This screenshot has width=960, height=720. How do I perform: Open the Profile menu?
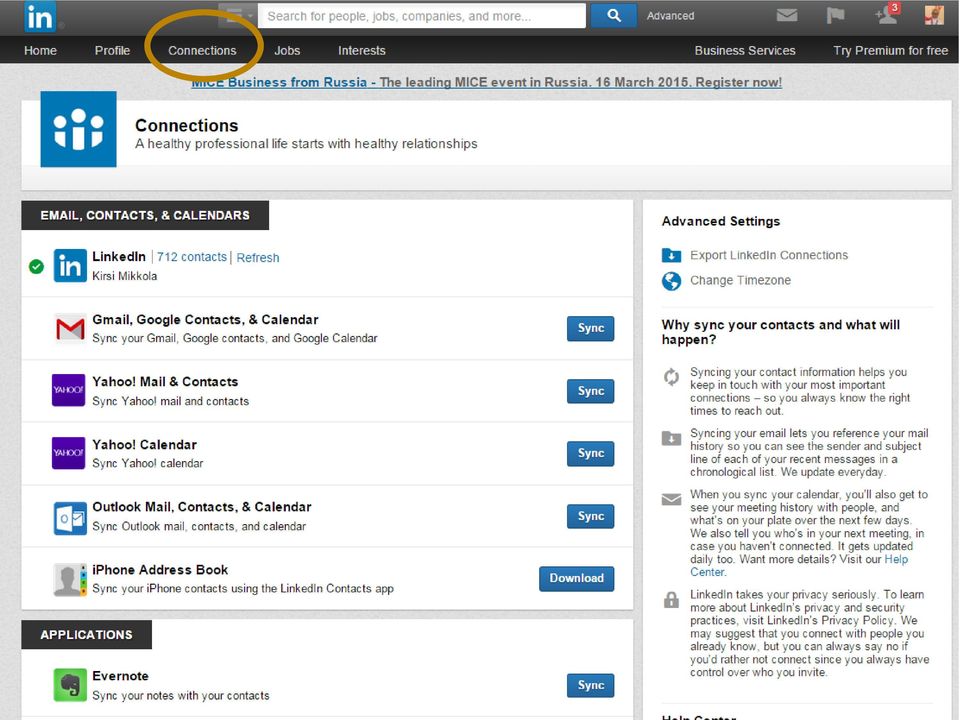(112, 51)
